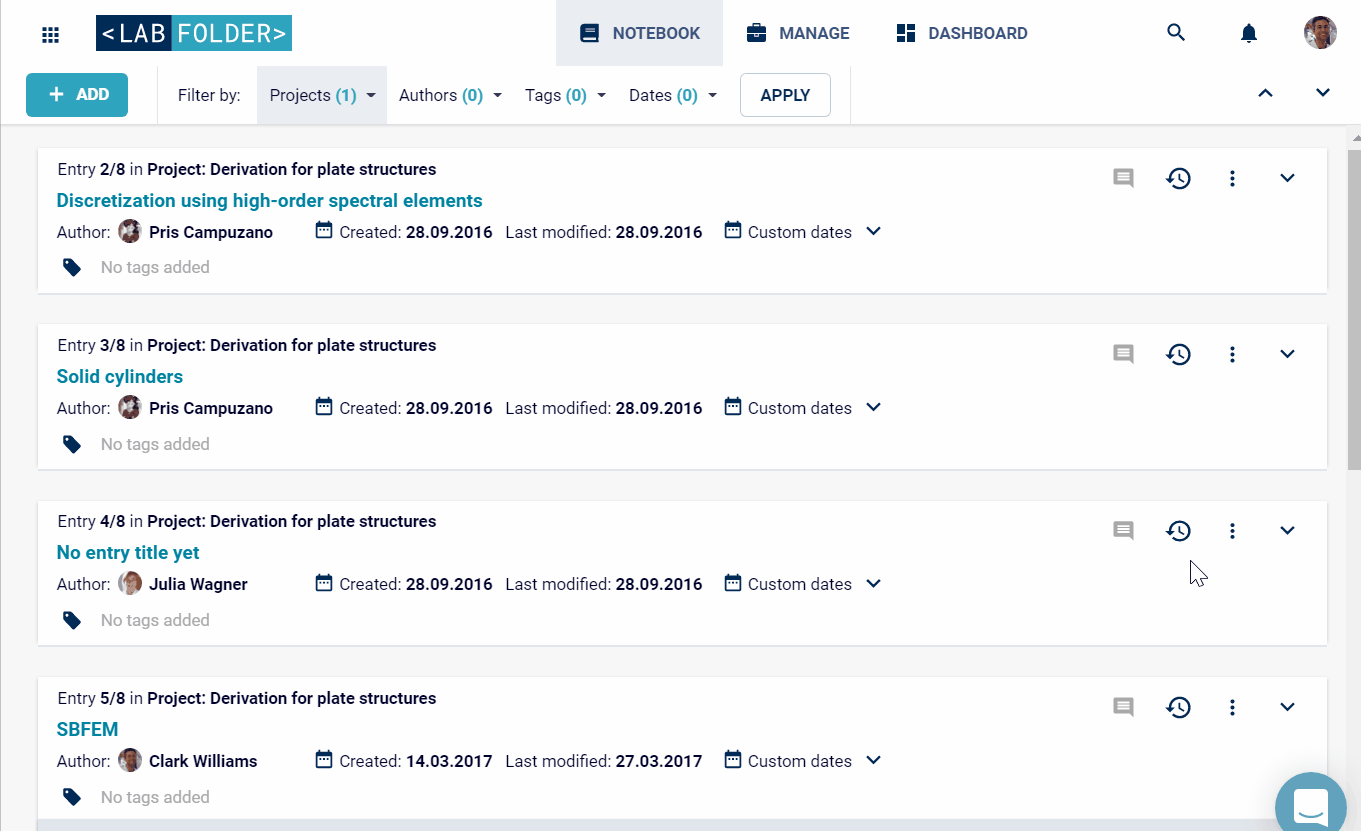The image size is (1361, 831).
Task: Add tags to Discretization entry
Action: 155,267
